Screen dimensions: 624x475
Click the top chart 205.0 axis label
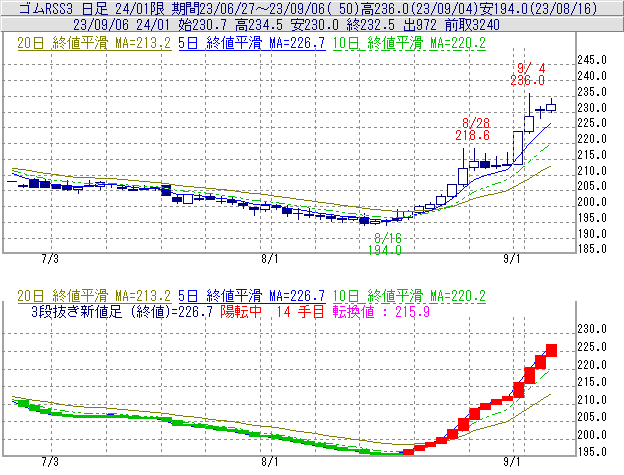pyautogui.click(x=592, y=186)
